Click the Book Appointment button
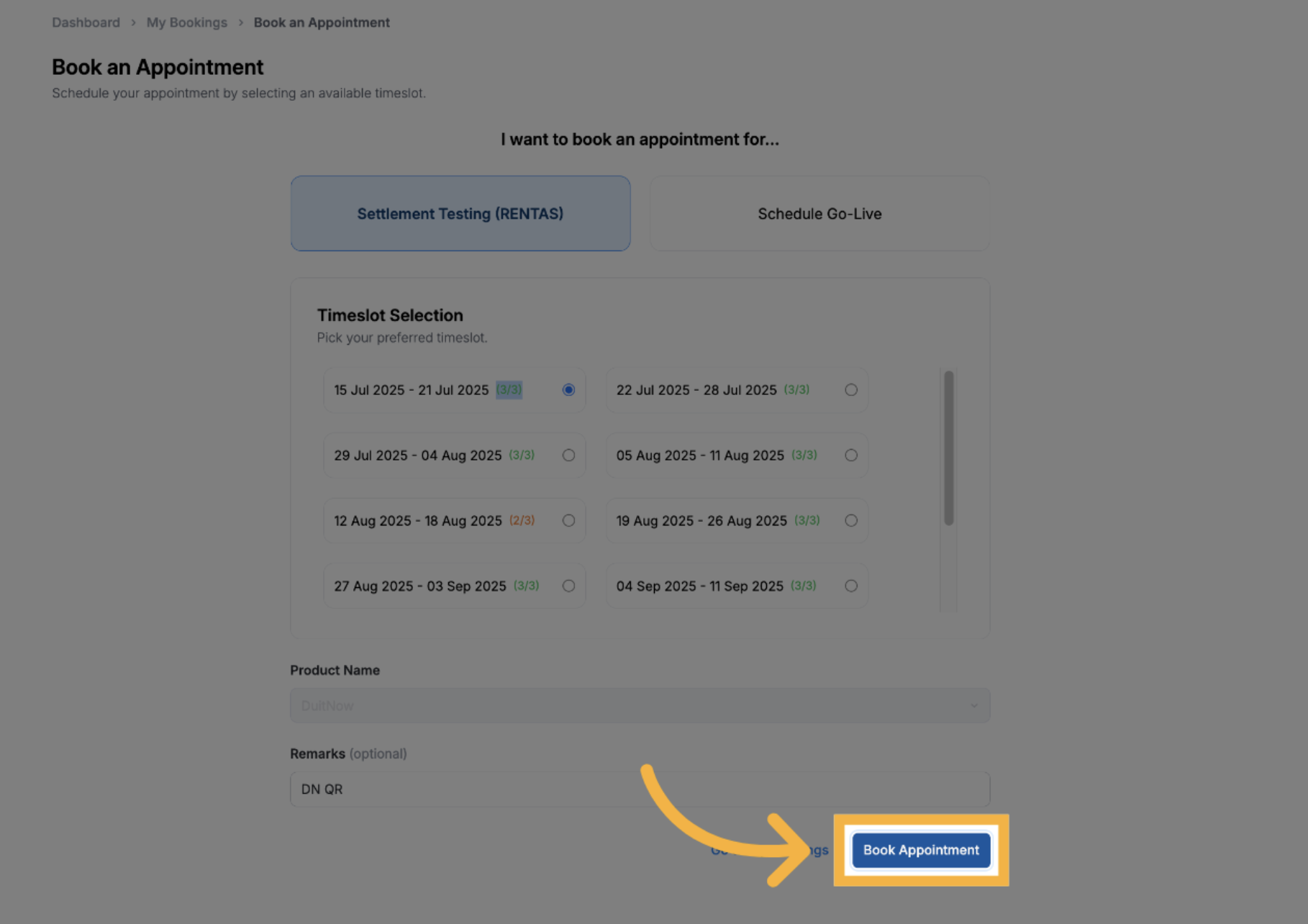The width and height of the screenshot is (1308, 924). (x=920, y=850)
